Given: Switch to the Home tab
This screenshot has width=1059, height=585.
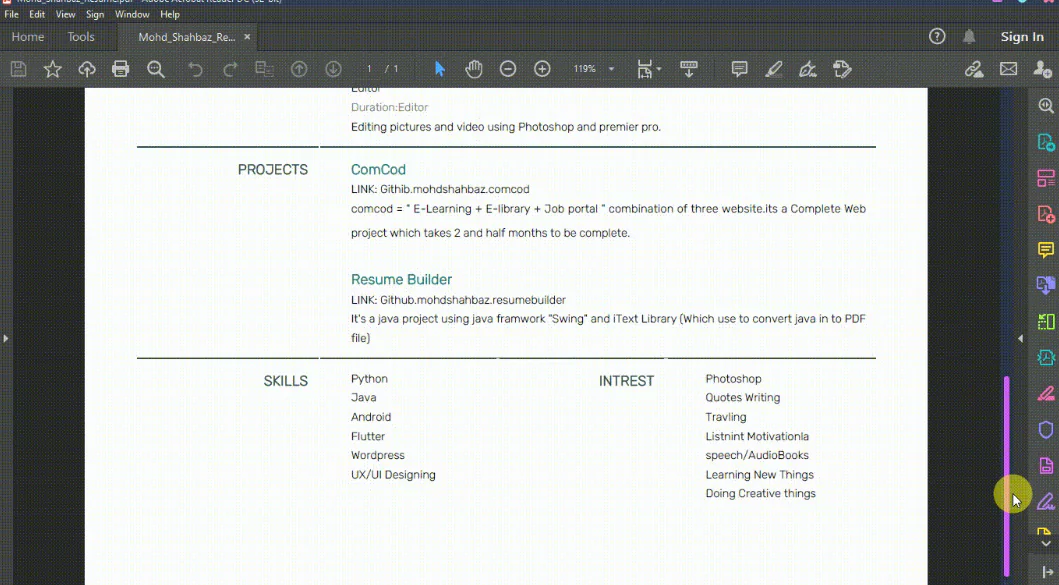Looking at the screenshot, I should click(28, 37).
